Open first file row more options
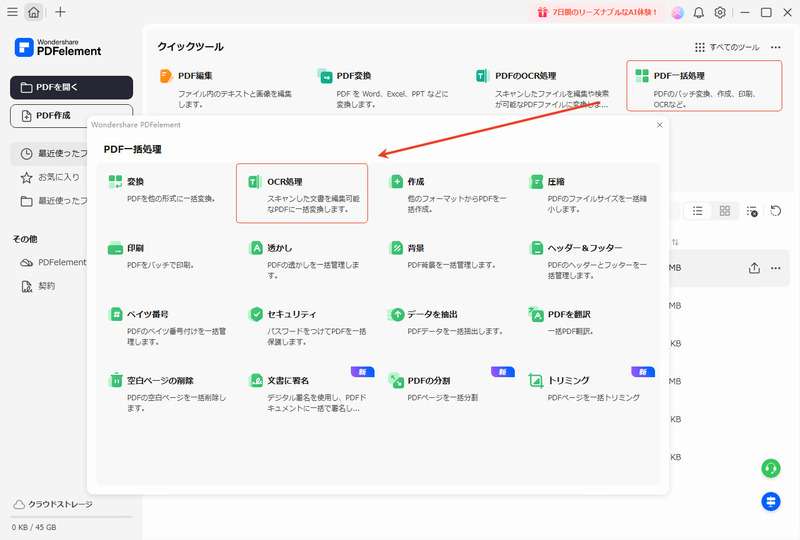The width and height of the screenshot is (800, 540). click(x=776, y=268)
